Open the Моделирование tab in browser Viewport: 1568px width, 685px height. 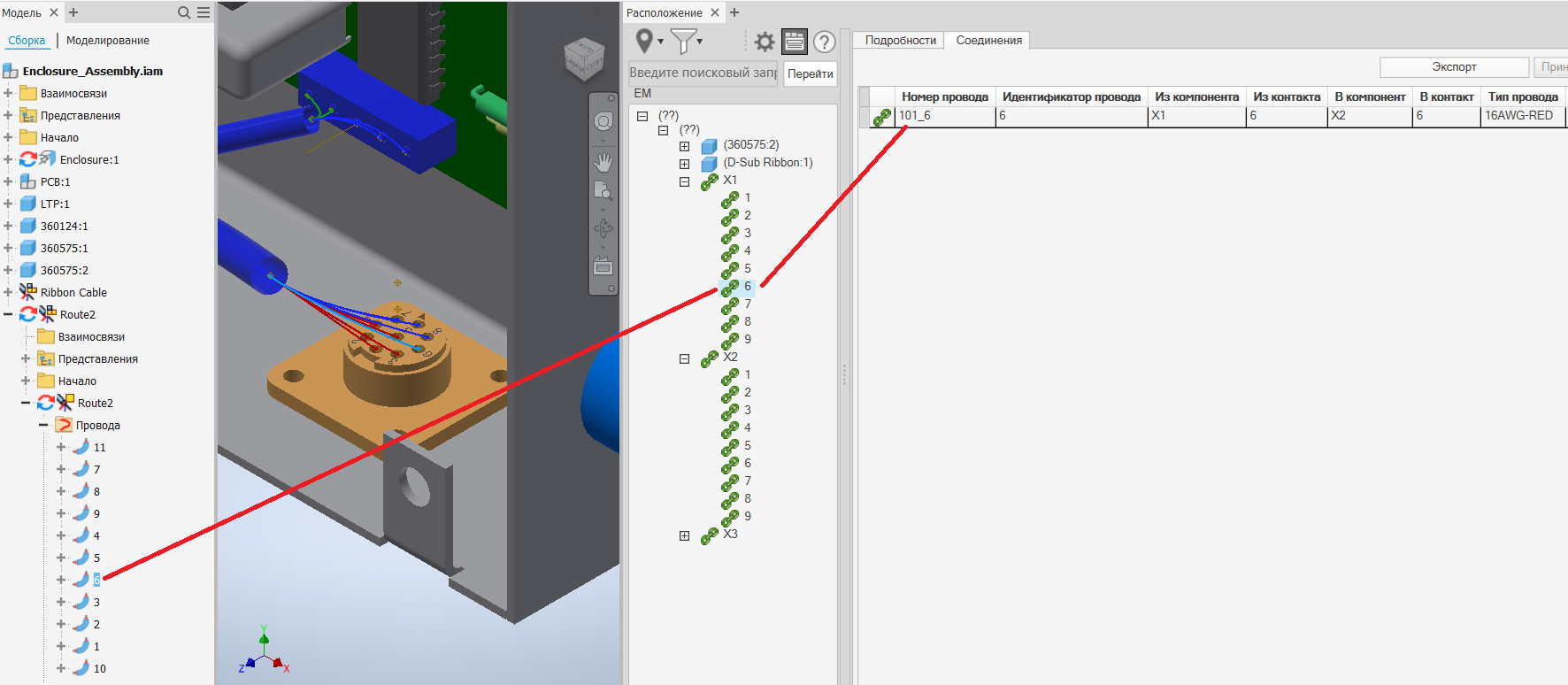108,40
